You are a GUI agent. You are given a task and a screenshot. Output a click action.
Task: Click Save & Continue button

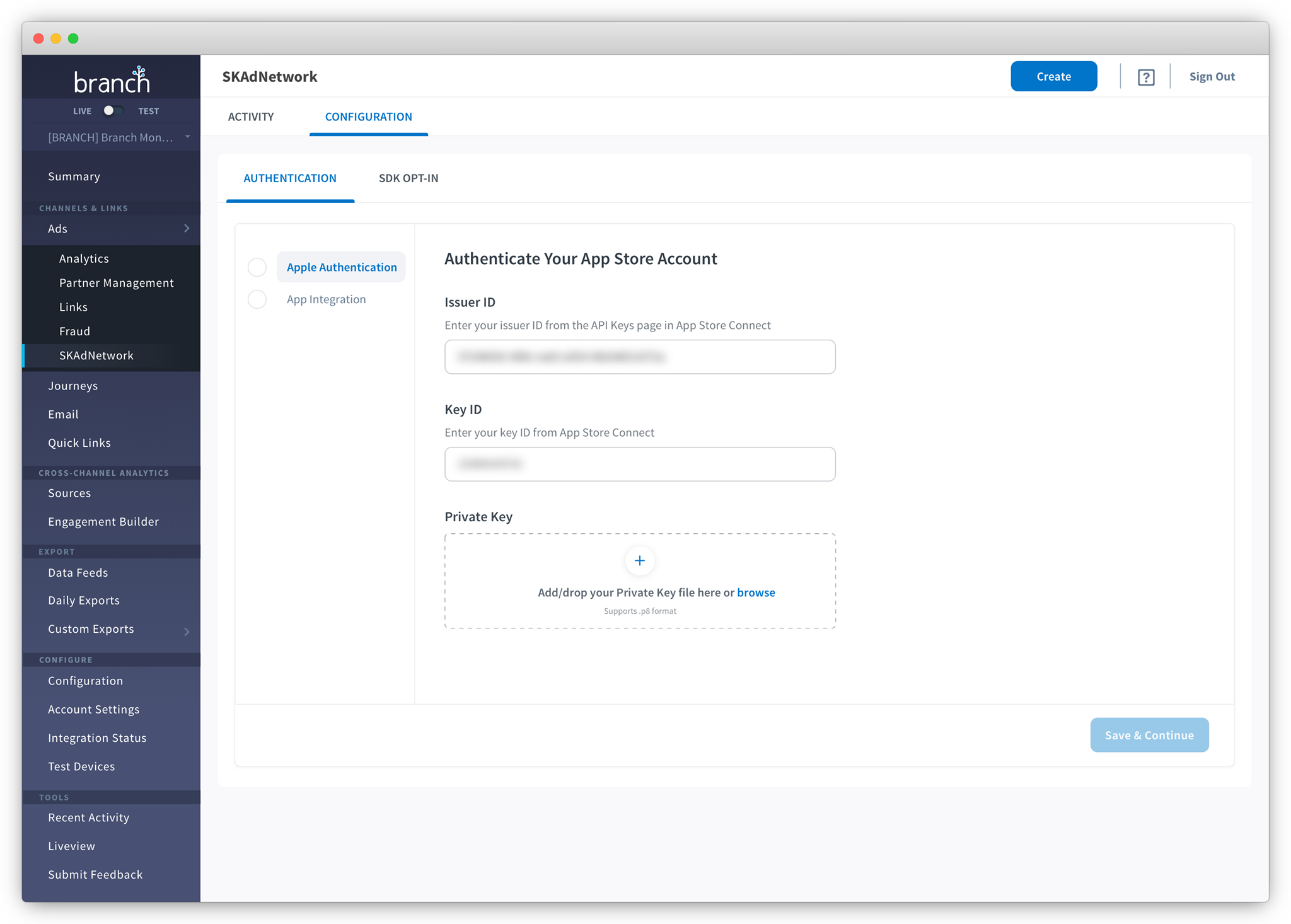coord(1149,735)
